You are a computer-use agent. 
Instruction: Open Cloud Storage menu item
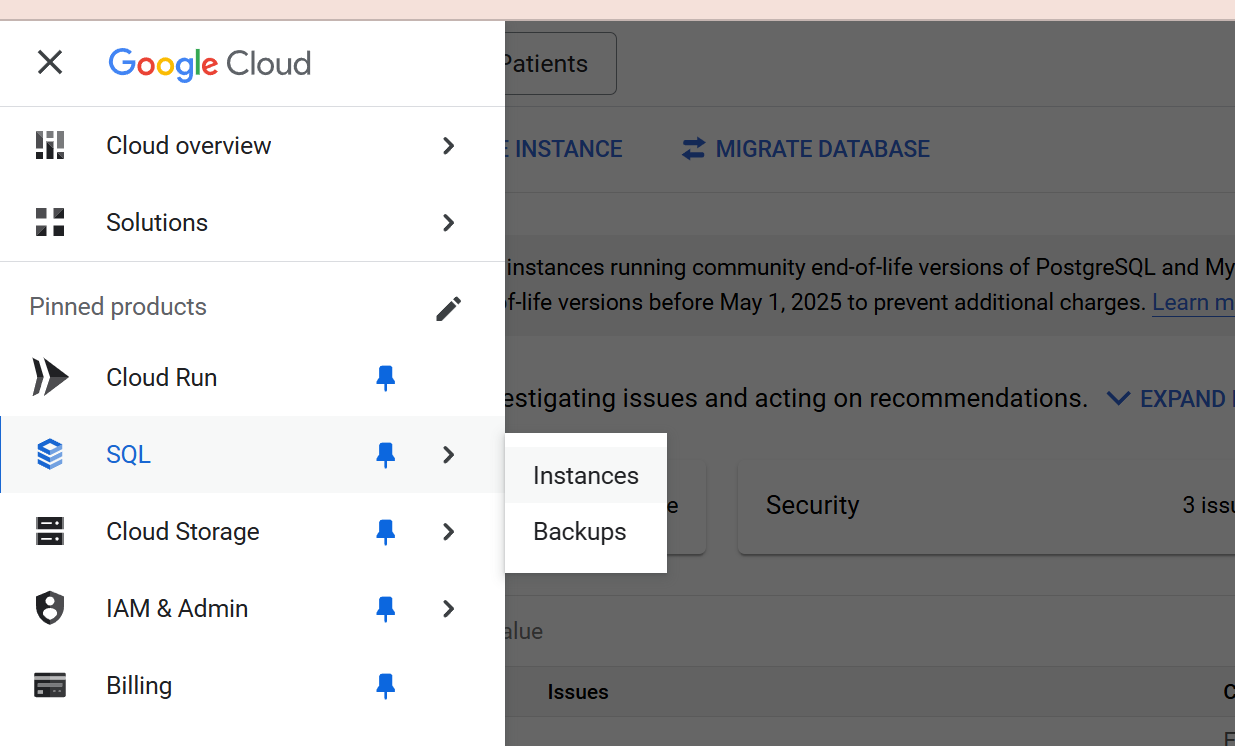pyautogui.click(x=252, y=531)
